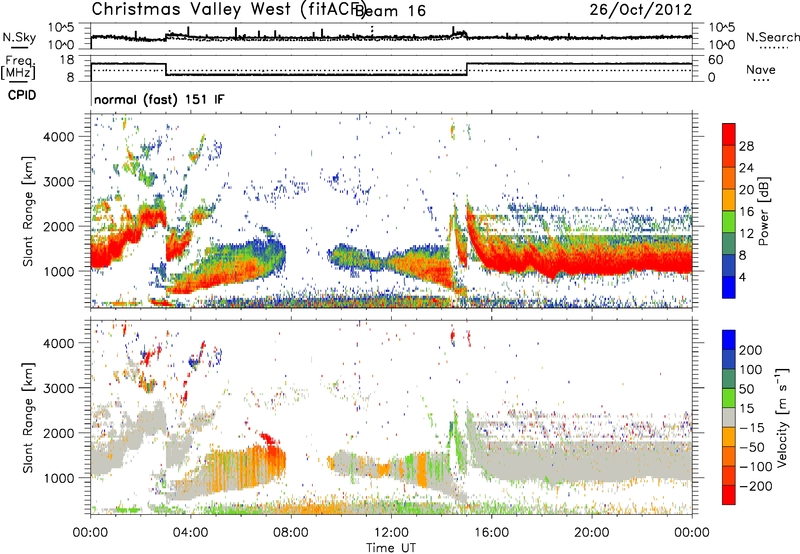Screen dimensions: 800x554
Task: Click the "50" tick on Velocity colorbar
Action: [x=746, y=389]
